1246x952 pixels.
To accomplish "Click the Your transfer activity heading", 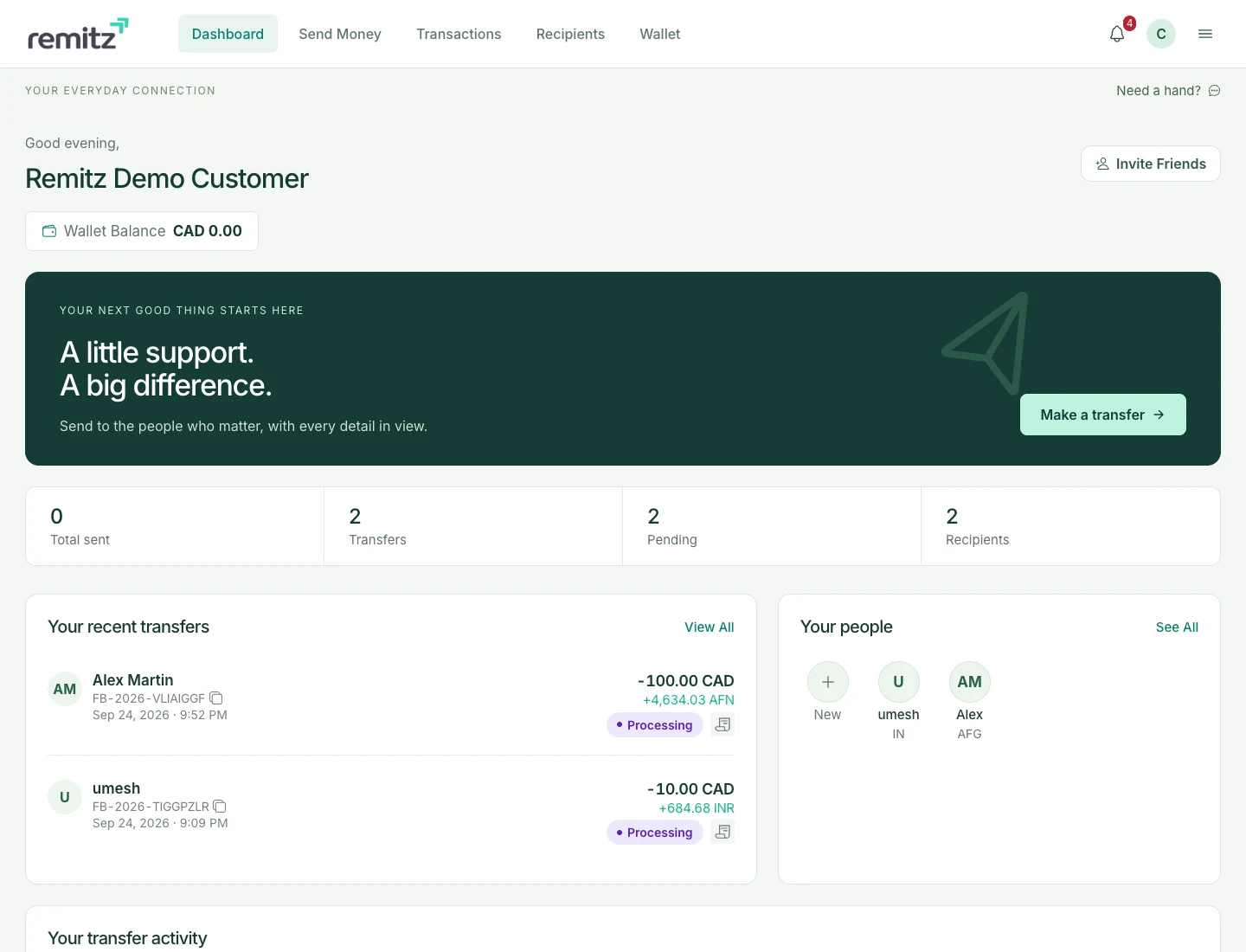I will coord(127,938).
